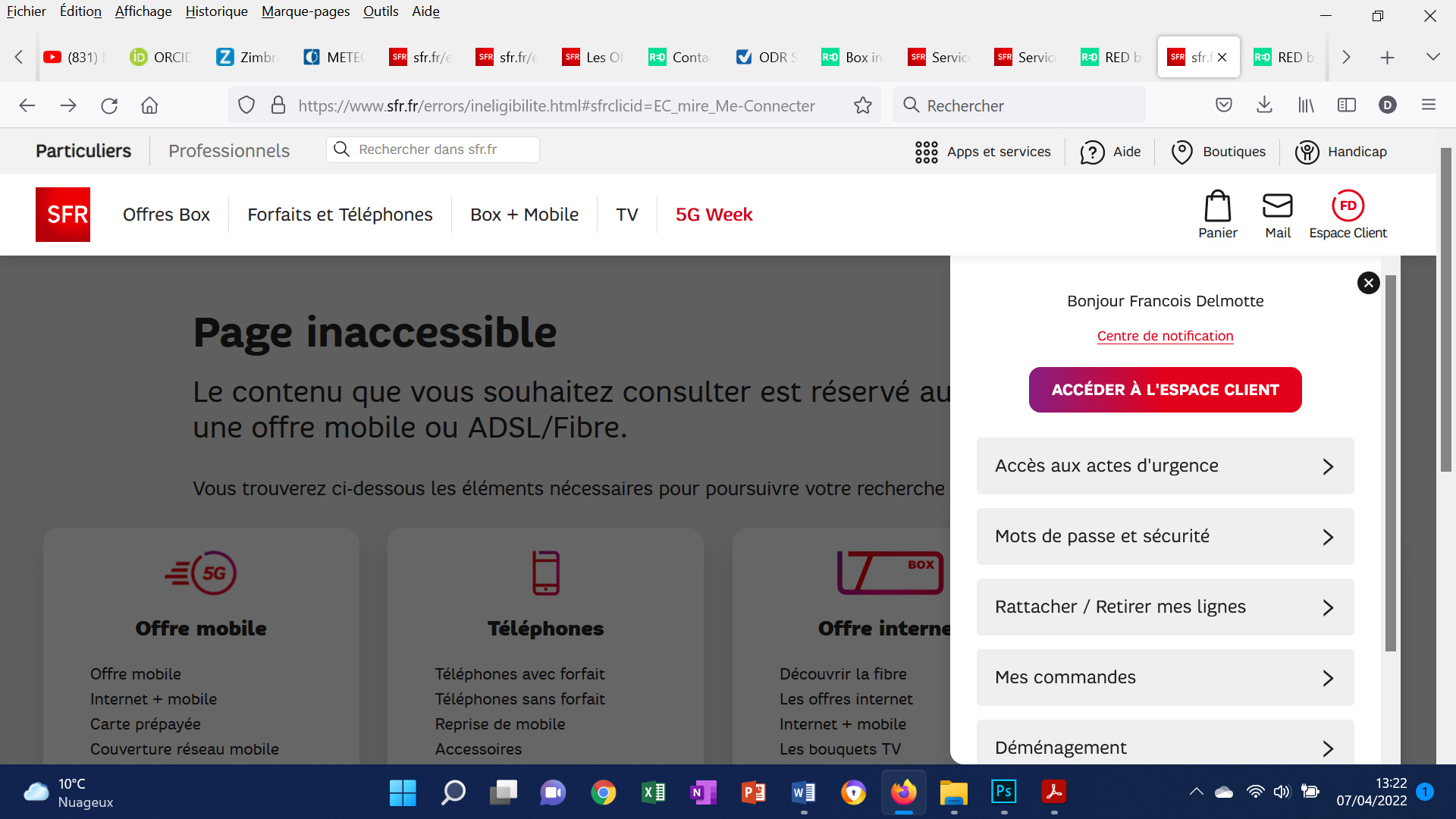
Task: Click ACCÉDER À L'ESPACE CLIENT
Action: click(x=1165, y=389)
